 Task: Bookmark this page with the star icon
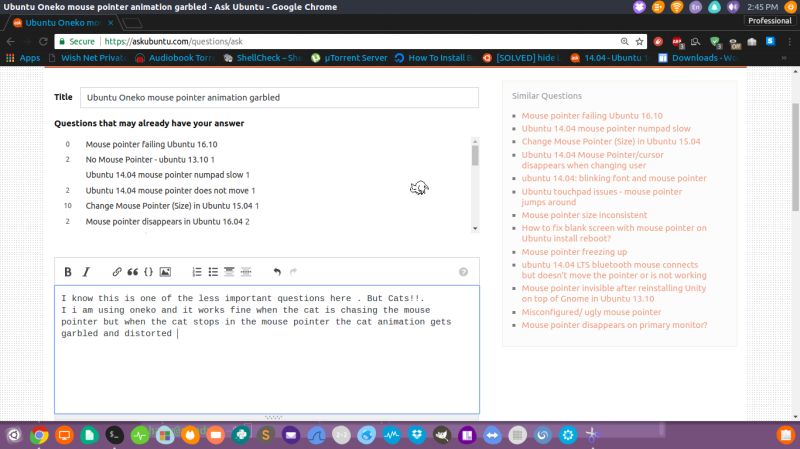pyautogui.click(x=639, y=42)
